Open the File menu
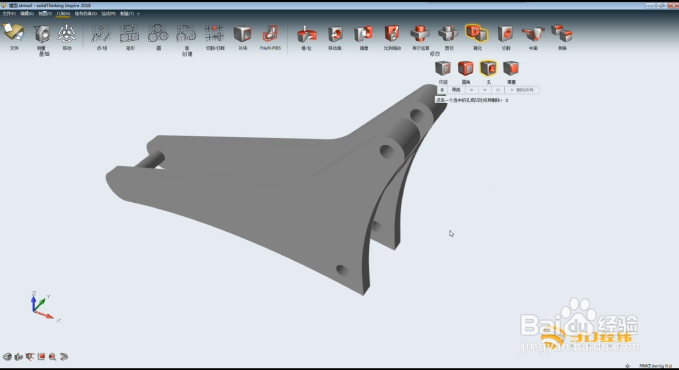The width and height of the screenshot is (679, 370). [9, 14]
